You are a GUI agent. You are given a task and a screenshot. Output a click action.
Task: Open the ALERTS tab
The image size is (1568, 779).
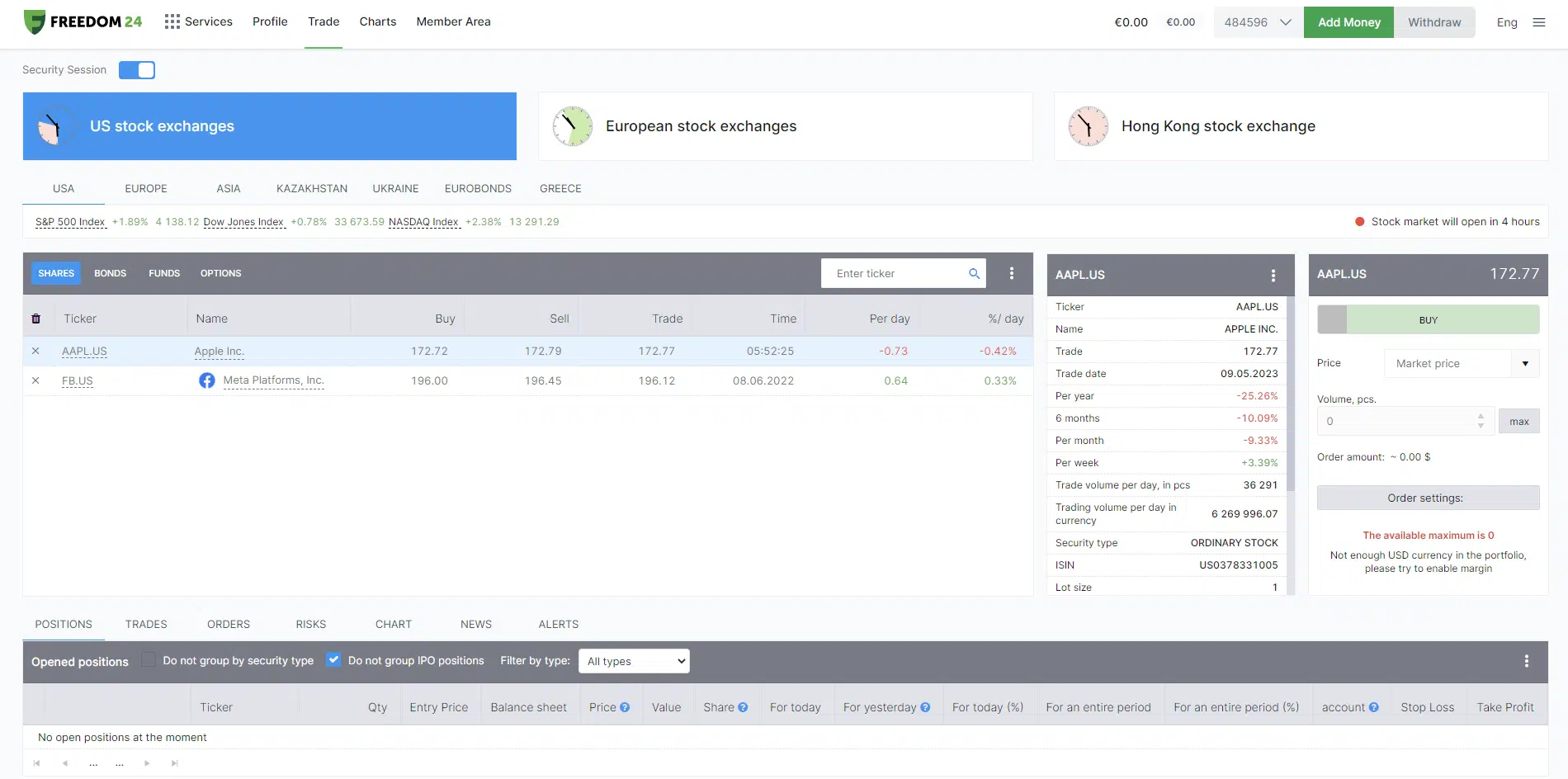[x=559, y=624]
